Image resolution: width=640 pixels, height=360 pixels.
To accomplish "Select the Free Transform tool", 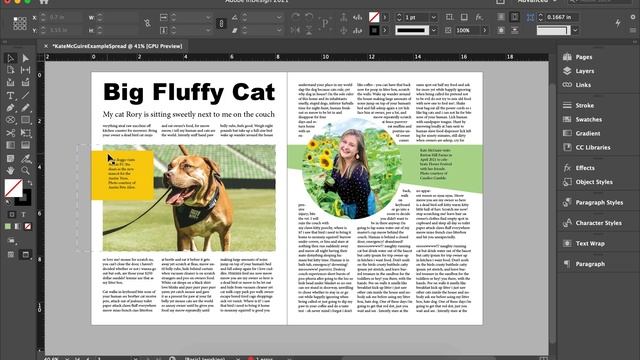I will pyautogui.click(x=25, y=133).
